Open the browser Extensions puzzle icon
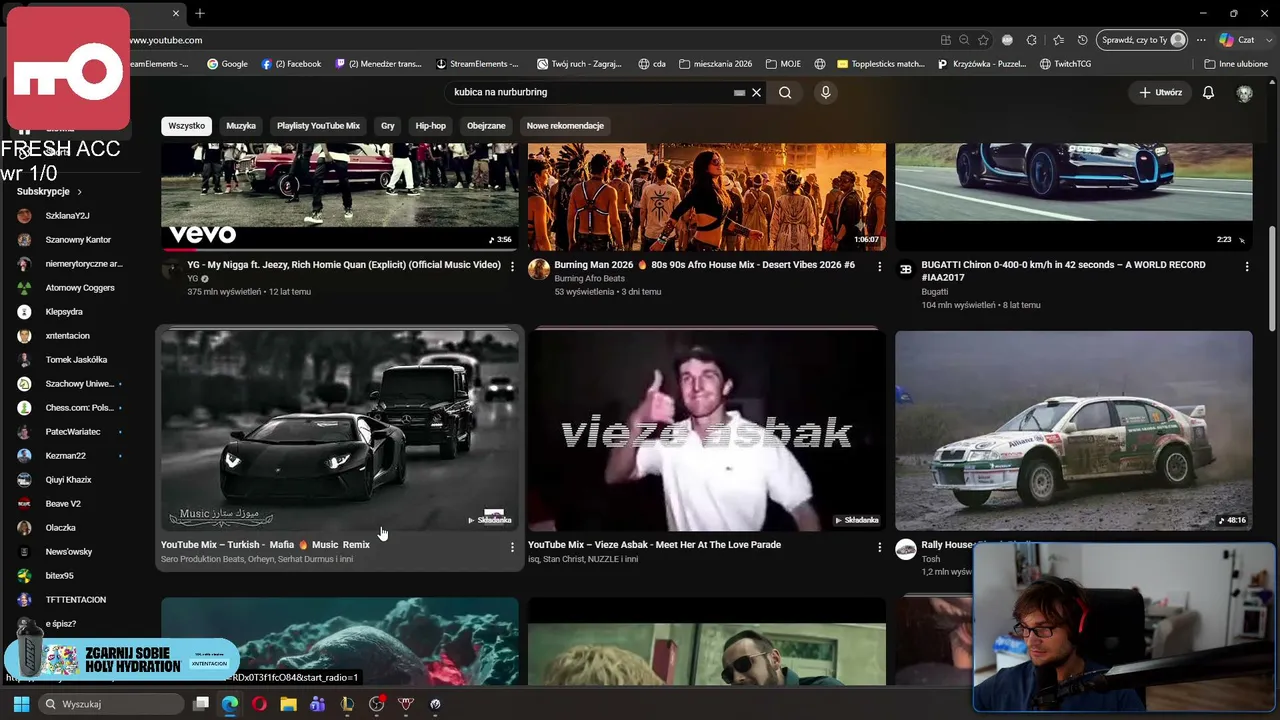This screenshot has width=1280, height=720. (x=1032, y=40)
